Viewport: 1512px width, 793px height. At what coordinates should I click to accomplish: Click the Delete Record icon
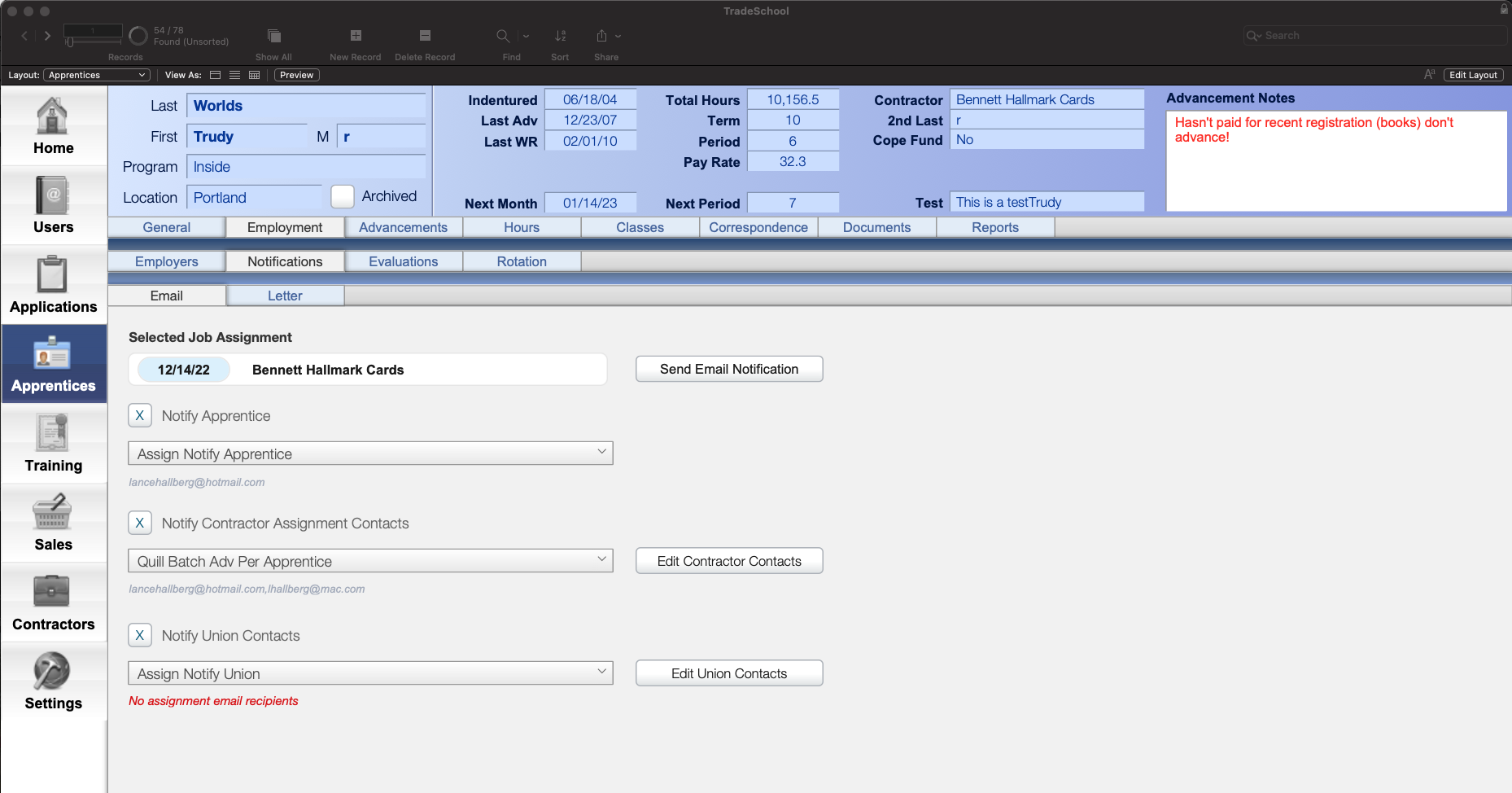tap(425, 36)
